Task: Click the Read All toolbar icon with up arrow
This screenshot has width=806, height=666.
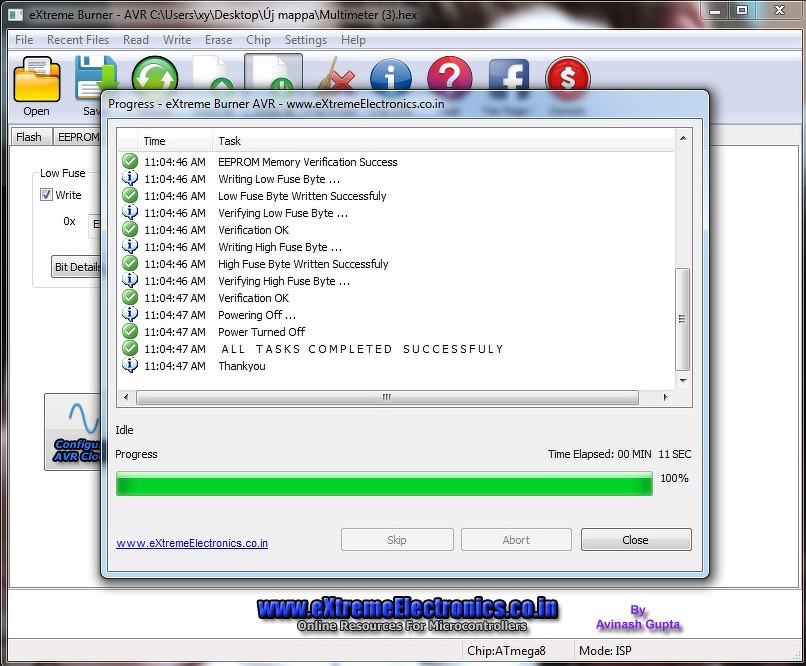Action: click(213, 73)
